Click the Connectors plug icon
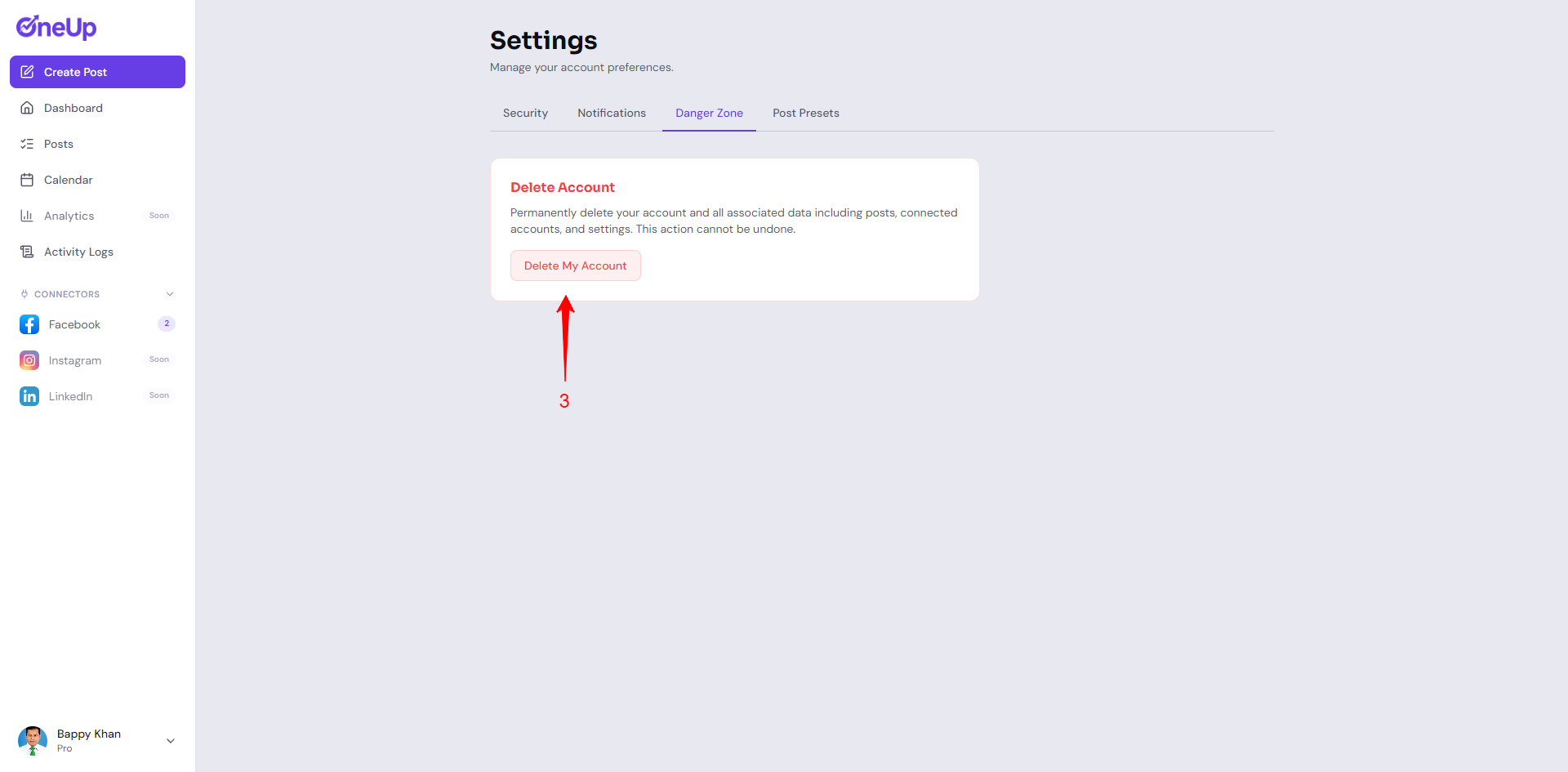The height and width of the screenshot is (772, 1568). [x=24, y=294]
